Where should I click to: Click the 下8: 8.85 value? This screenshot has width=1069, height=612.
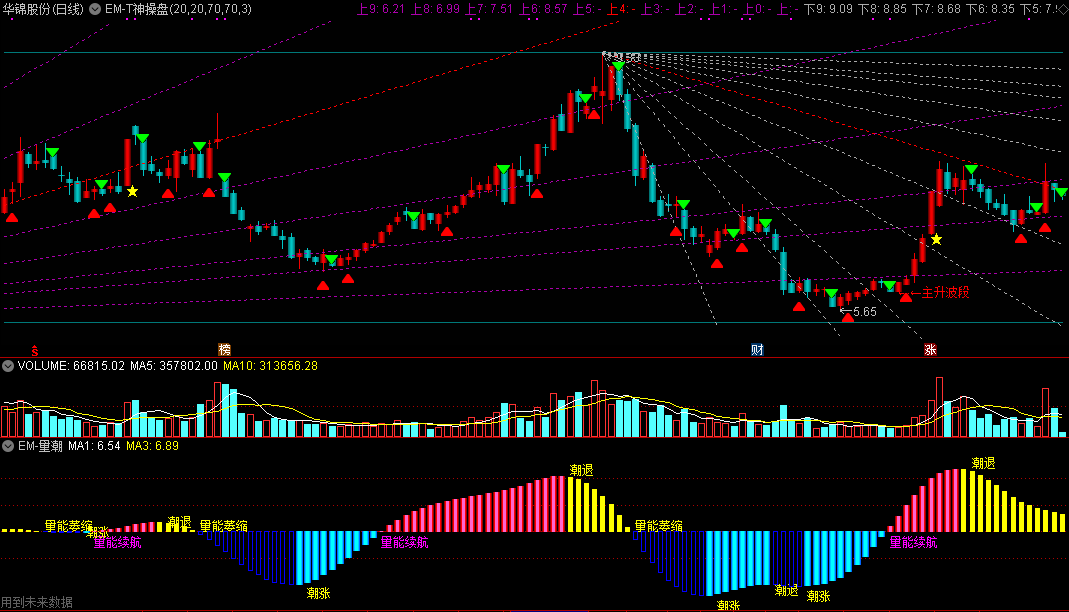(882, 10)
